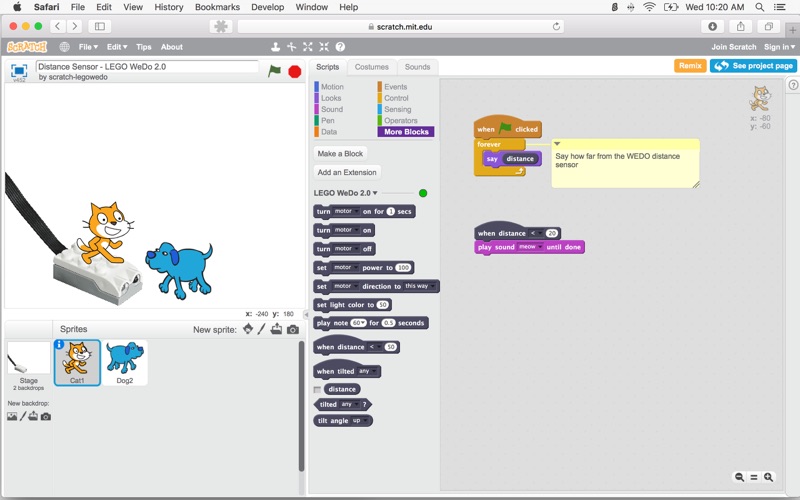Click the green flag to start project
800x500 pixels.
tap(274, 71)
